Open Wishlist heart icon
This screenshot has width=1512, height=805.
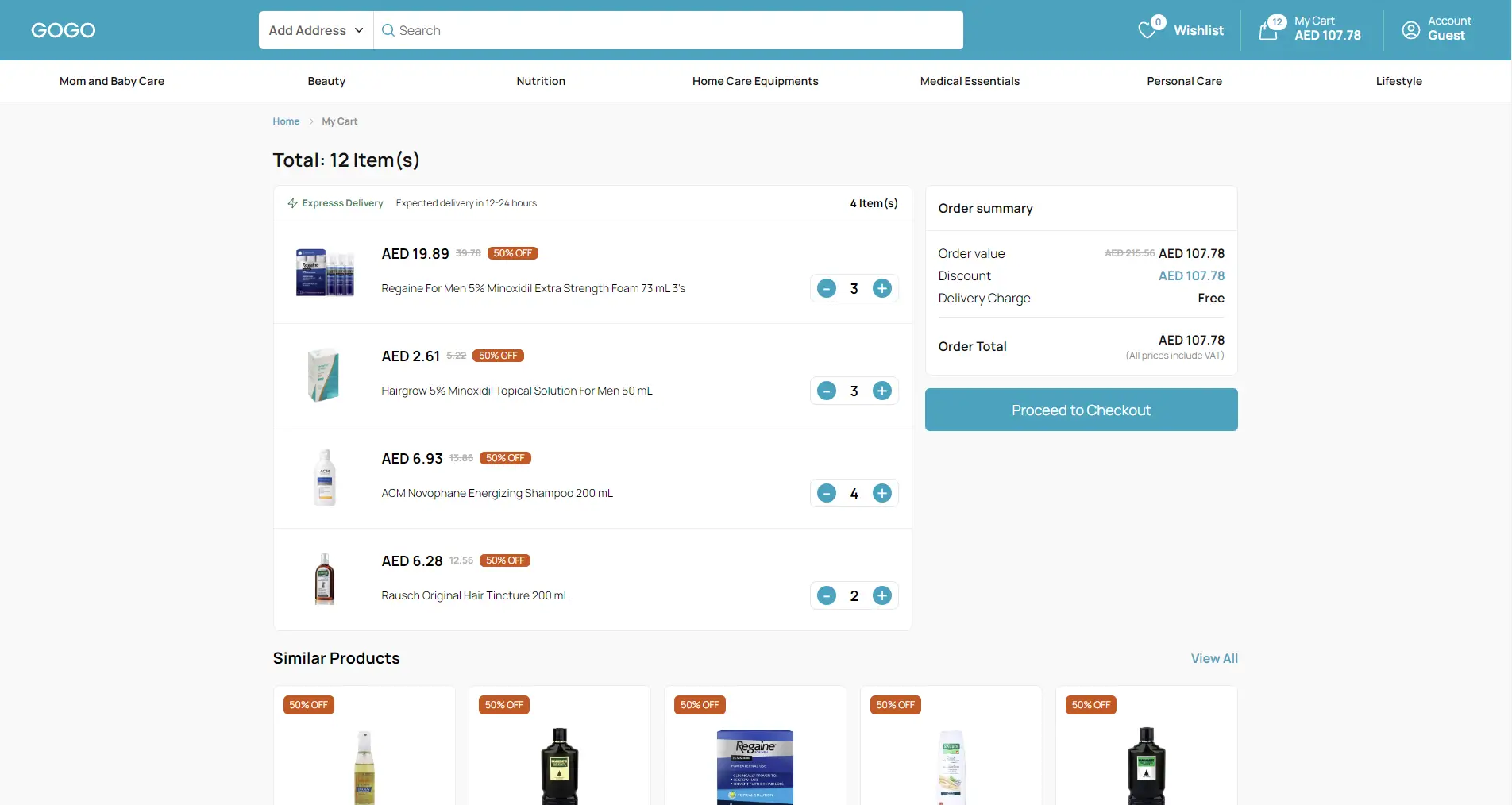click(1147, 30)
